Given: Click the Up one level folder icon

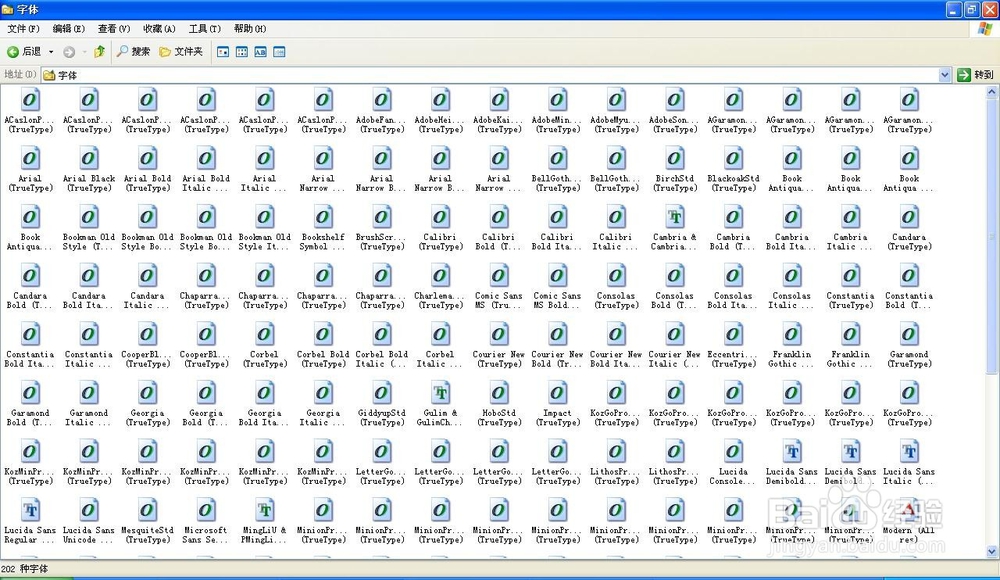Looking at the screenshot, I should [99, 51].
